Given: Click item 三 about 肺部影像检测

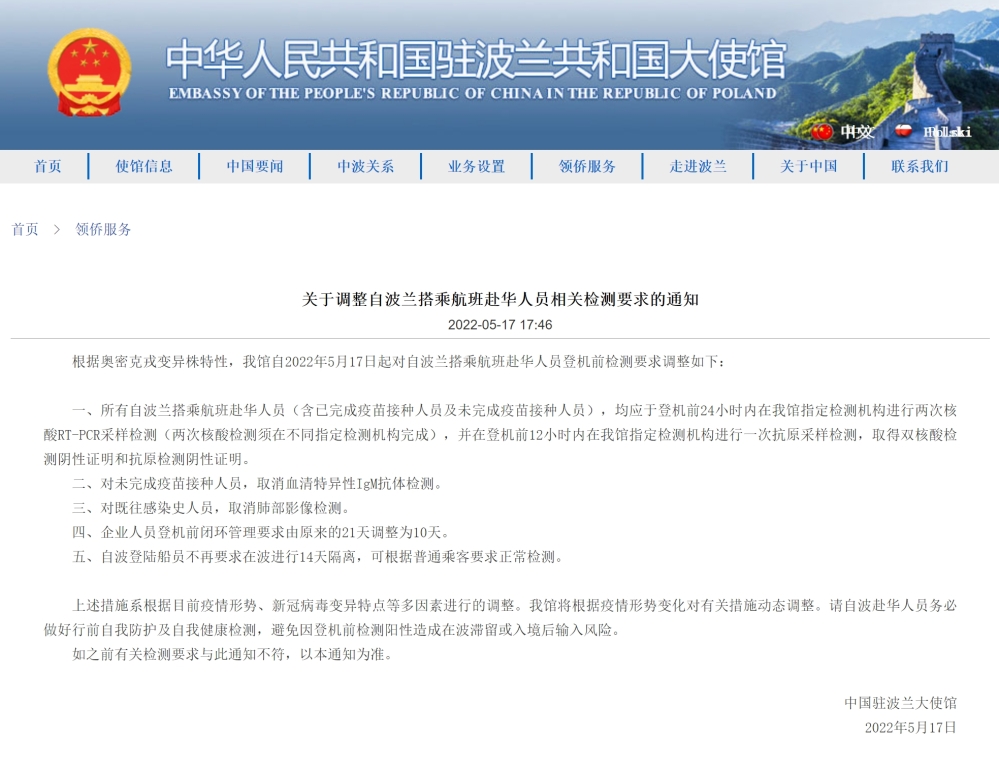Looking at the screenshot, I should [211, 508].
